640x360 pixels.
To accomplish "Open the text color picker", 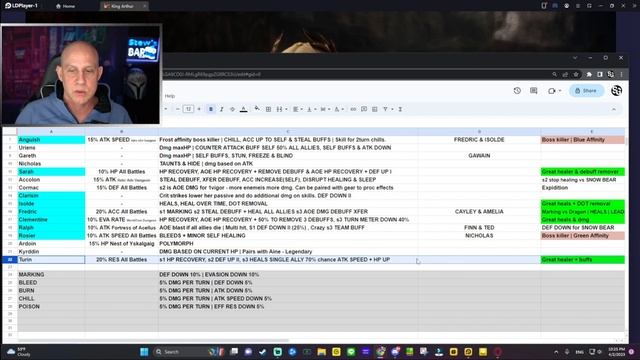I will pyautogui.click(x=244, y=109).
